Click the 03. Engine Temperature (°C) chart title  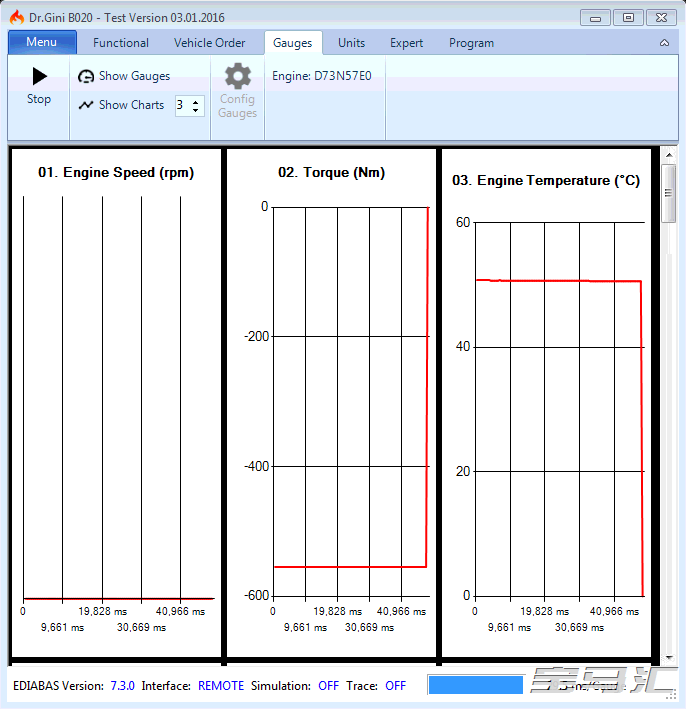click(x=546, y=180)
